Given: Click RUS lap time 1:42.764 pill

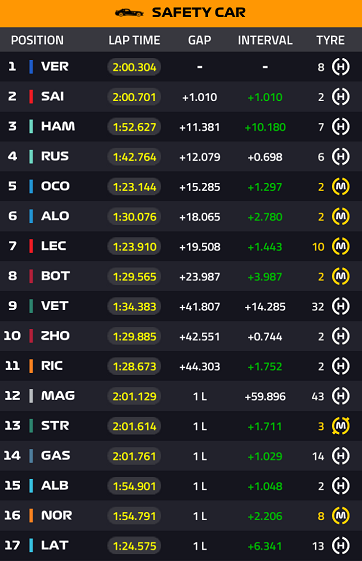Looking at the screenshot, I should [x=134, y=157].
